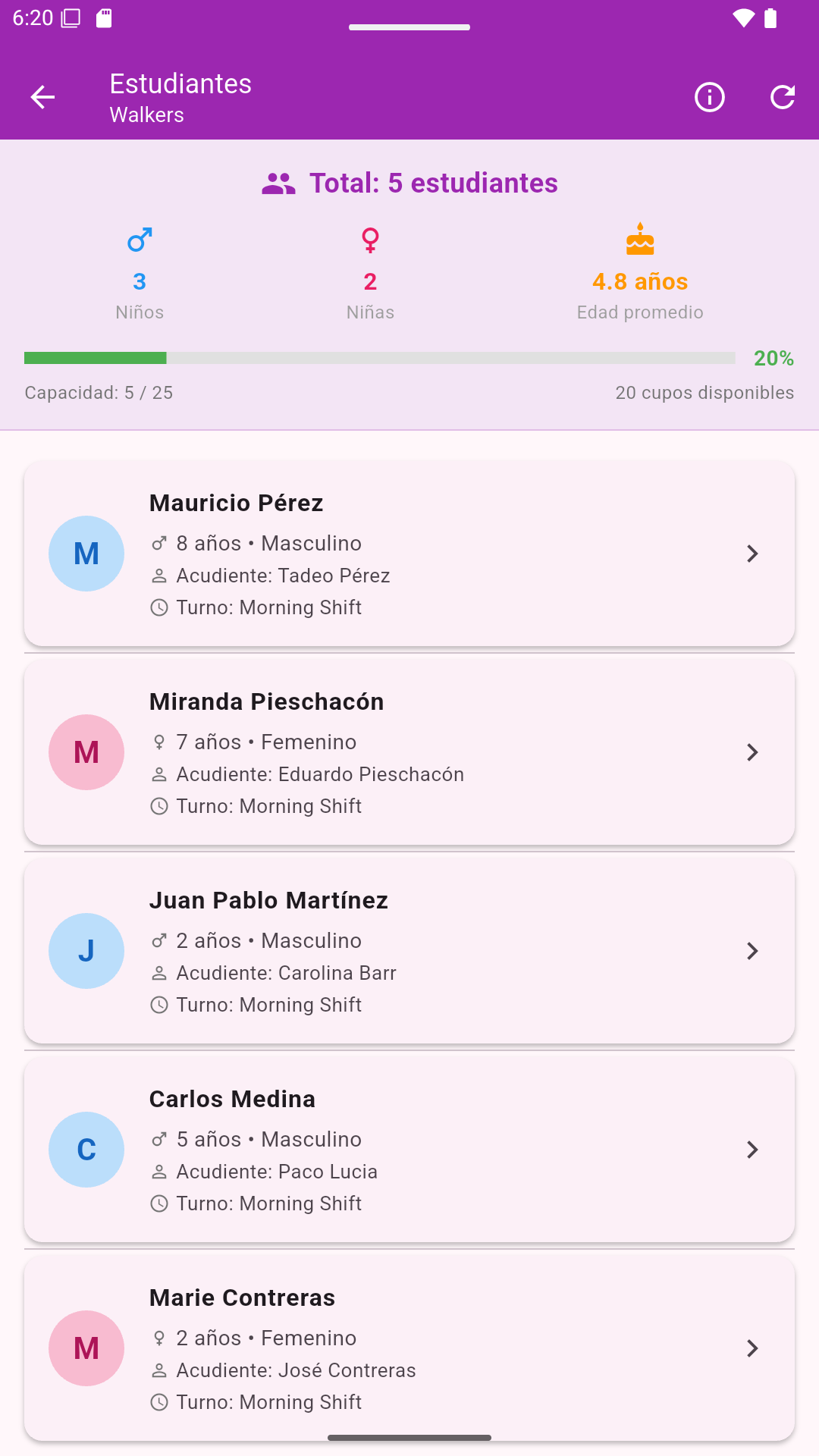Image resolution: width=819 pixels, height=1456 pixels.
Task: Open Juan Pablo Martínez chevron arrow
Action: pos(752,951)
